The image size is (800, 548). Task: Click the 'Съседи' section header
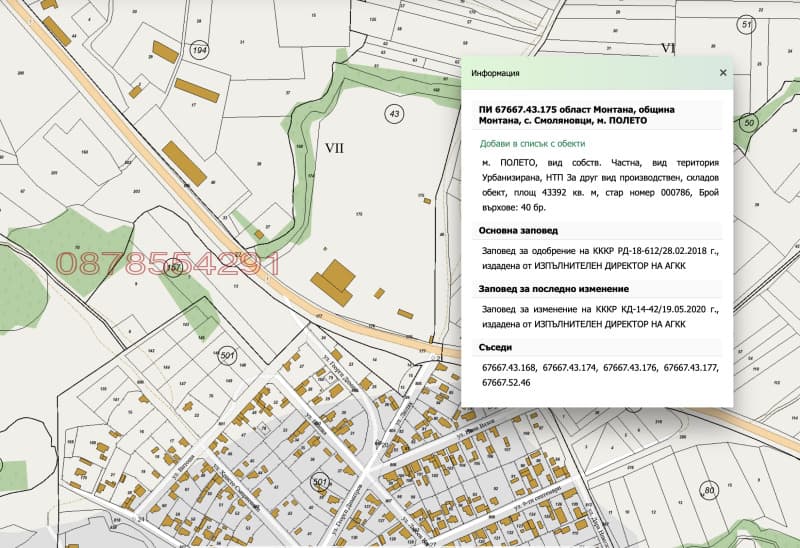[x=498, y=347]
